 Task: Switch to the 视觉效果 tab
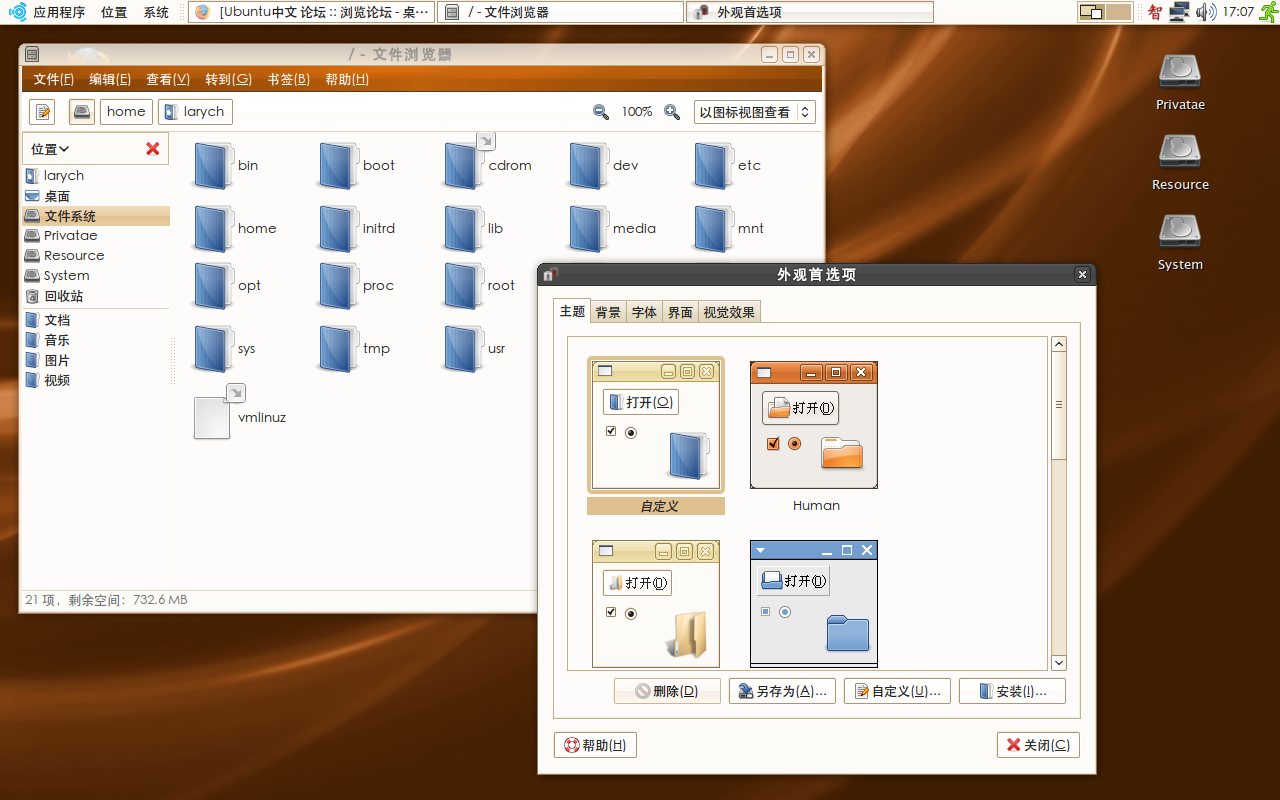pyautogui.click(x=729, y=312)
